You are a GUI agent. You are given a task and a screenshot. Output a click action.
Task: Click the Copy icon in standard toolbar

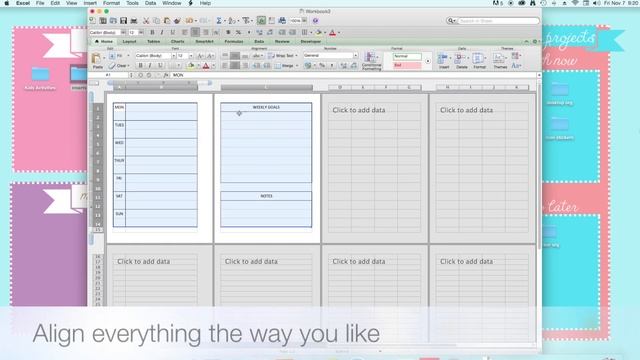tap(156, 20)
